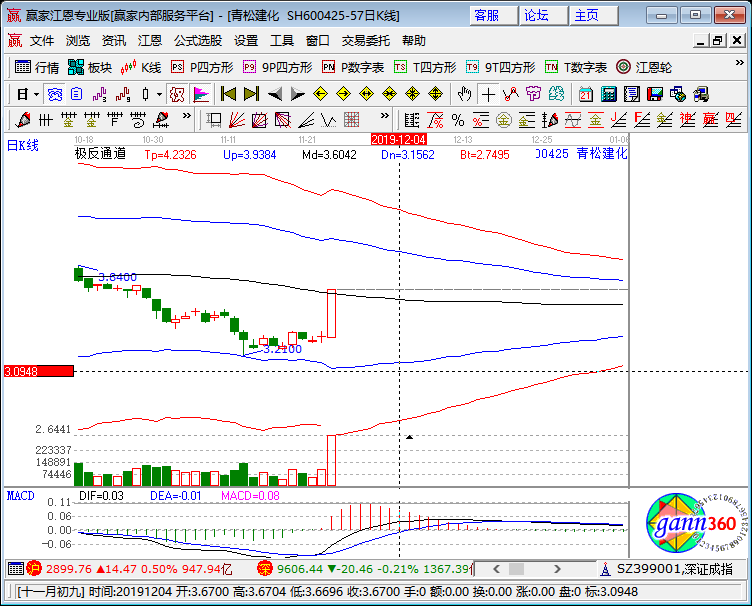
Task: Click the bottom scrollbar right arrow
Action: (557, 569)
